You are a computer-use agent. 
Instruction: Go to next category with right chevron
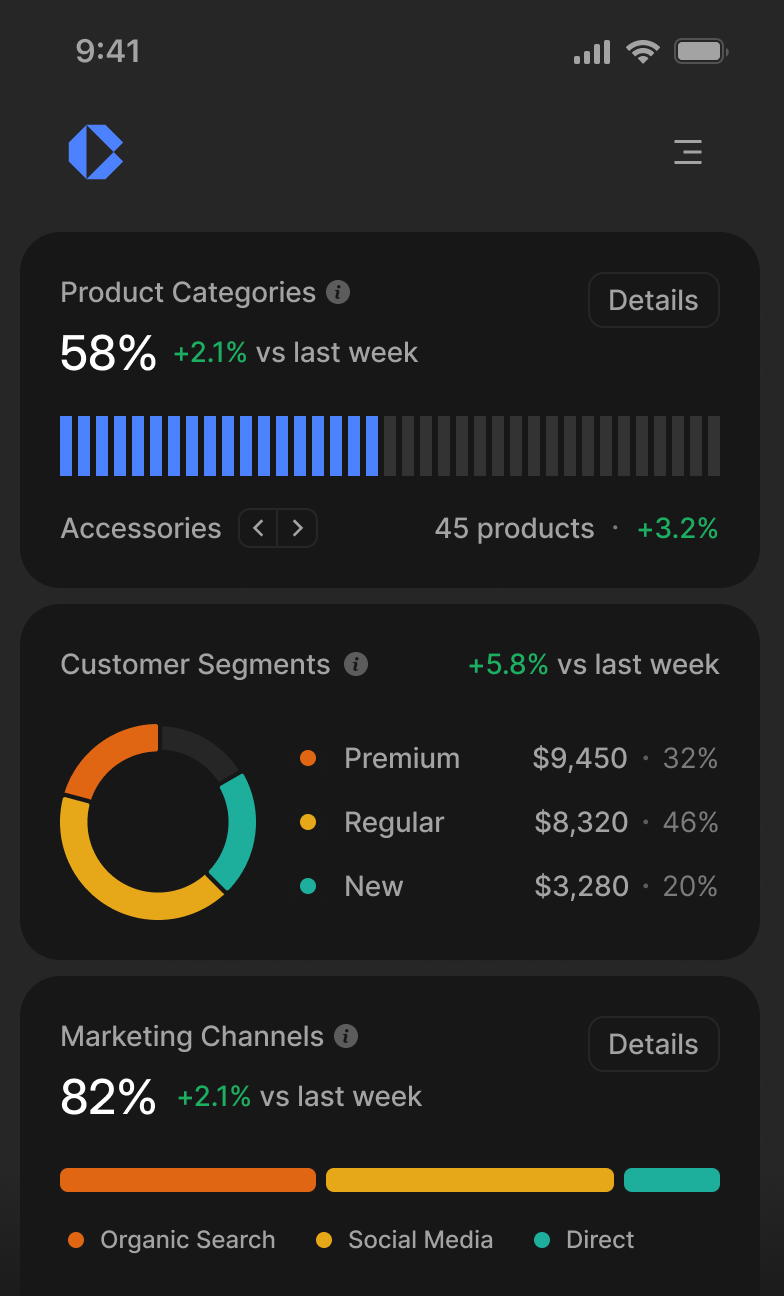point(297,528)
